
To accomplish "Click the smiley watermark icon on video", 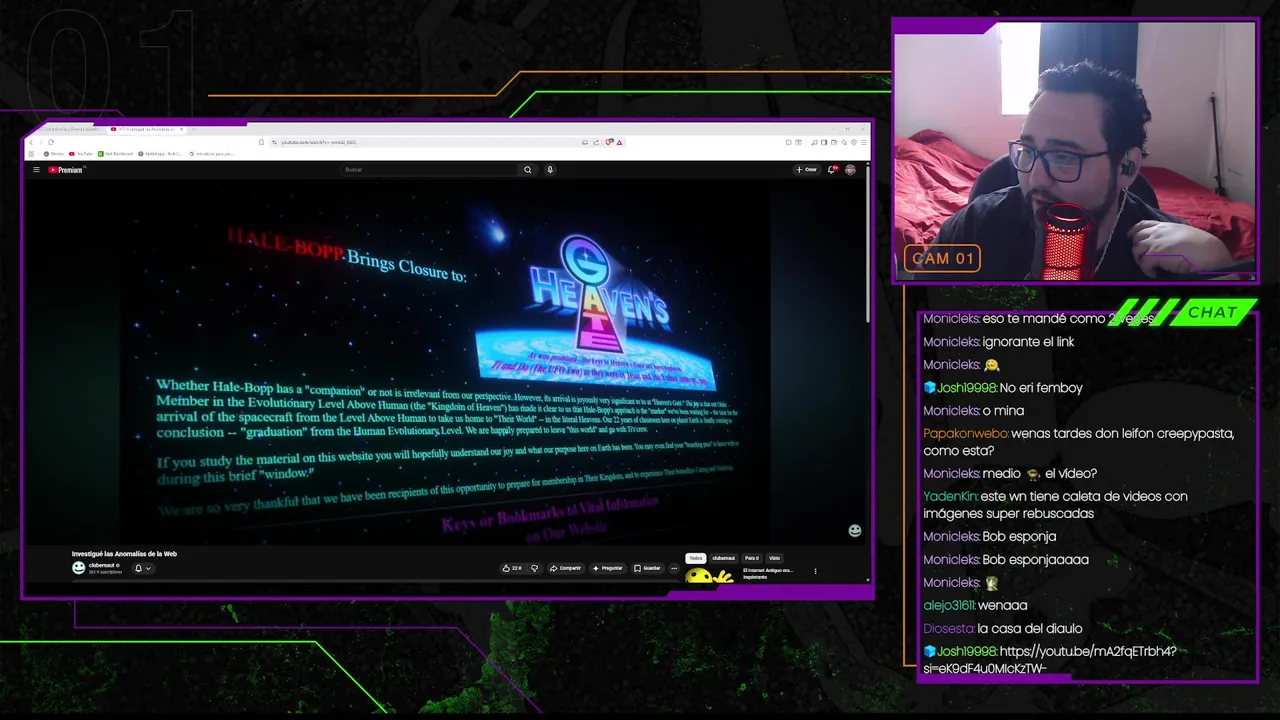I will pos(854,530).
